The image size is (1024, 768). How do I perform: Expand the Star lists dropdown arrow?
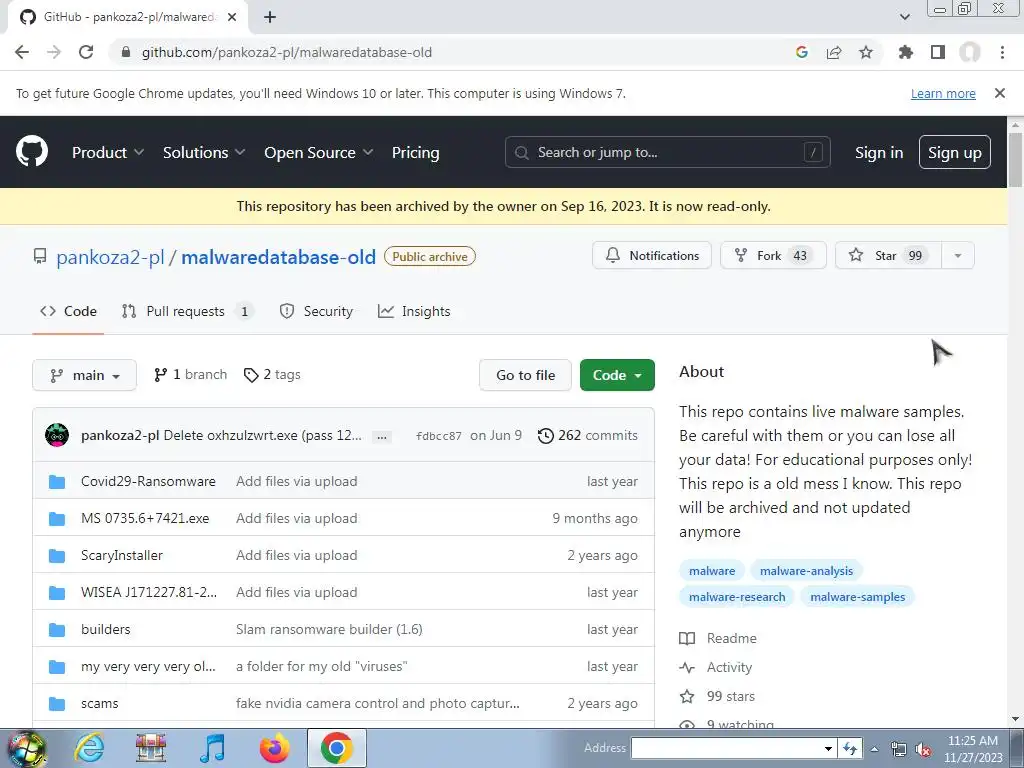tap(958, 255)
